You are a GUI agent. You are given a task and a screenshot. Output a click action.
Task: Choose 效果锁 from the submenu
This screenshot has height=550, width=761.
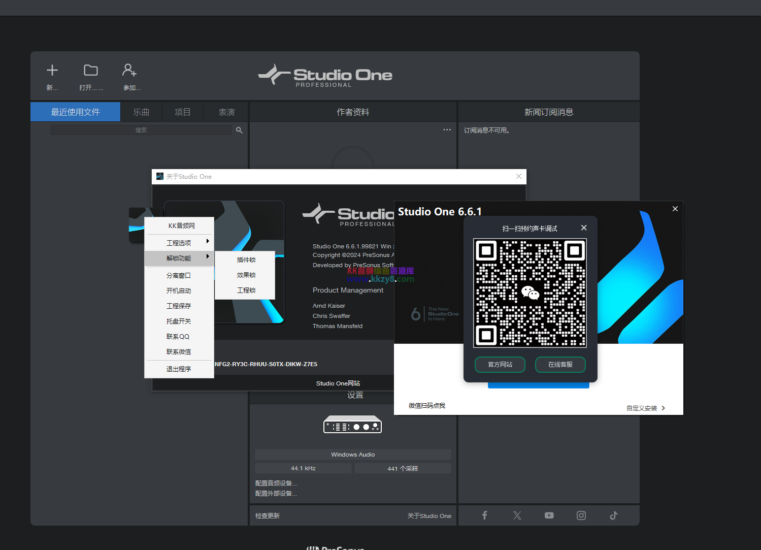click(246, 275)
